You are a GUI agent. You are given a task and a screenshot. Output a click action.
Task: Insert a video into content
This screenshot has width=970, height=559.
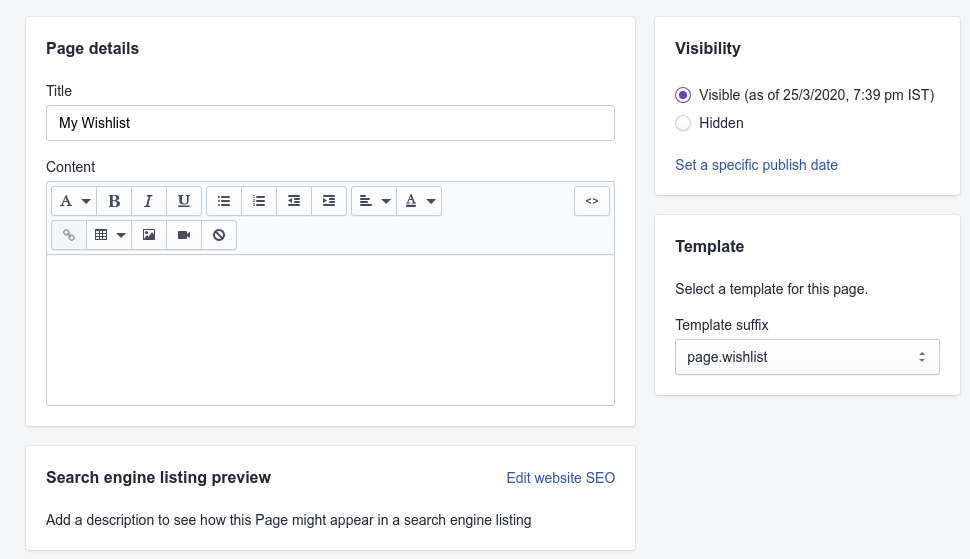(184, 235)
